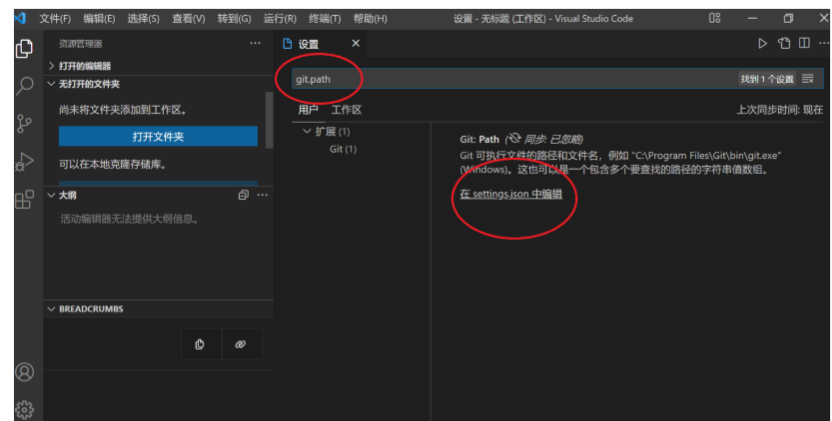This screenshot has height=421, width=832.
Task: Switch to the 用户 settings tab
Action: pos(308,110)
